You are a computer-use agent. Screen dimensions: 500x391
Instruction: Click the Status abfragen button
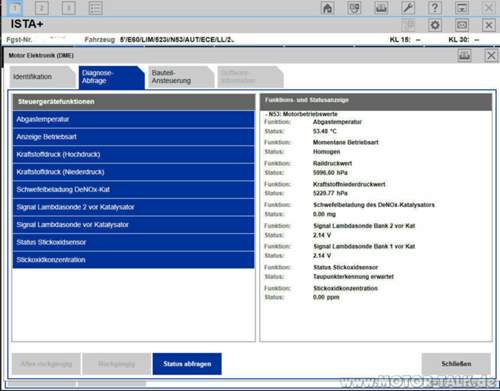187,364
